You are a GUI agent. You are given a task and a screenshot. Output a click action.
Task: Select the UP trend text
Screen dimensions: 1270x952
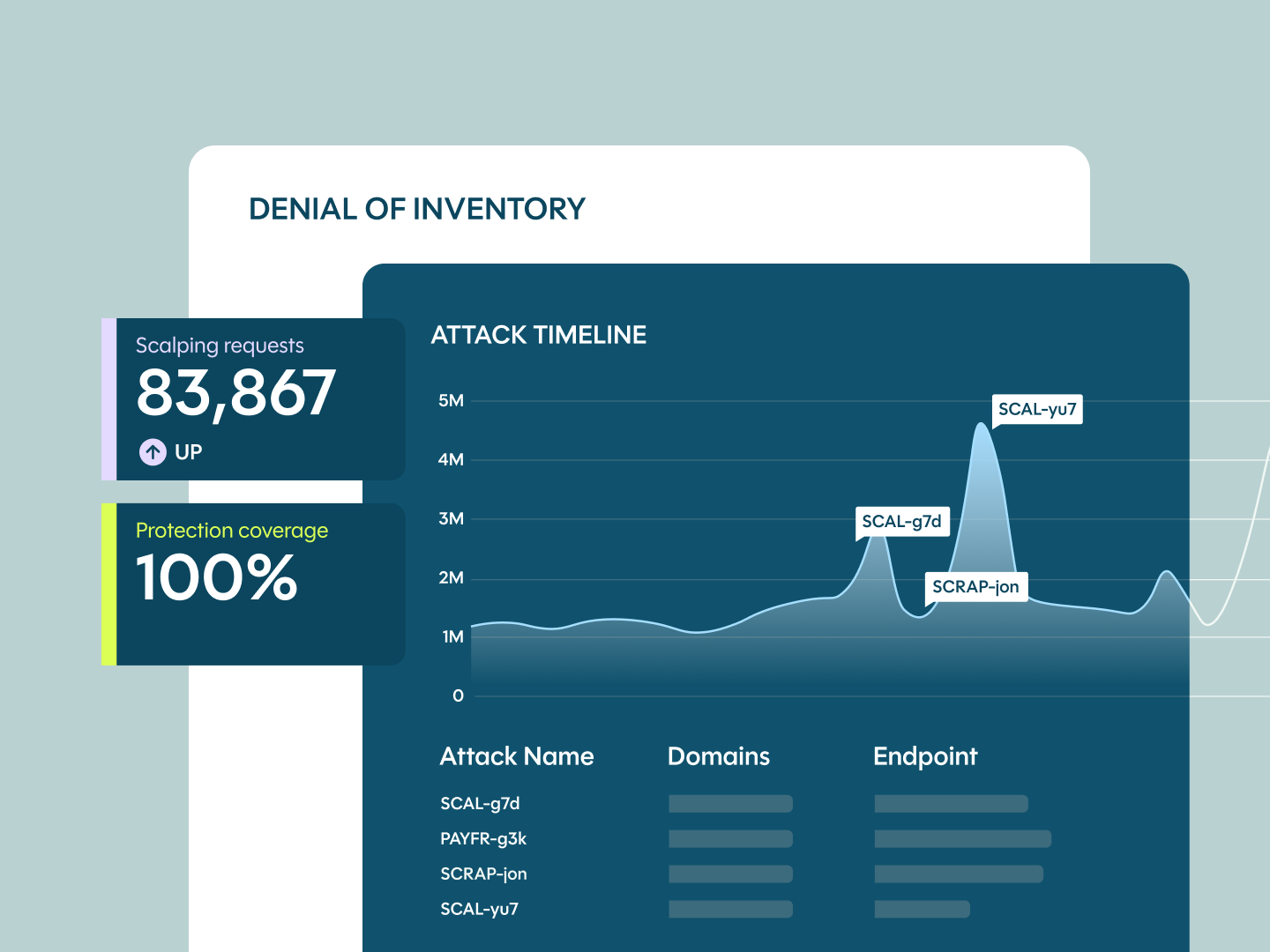pyautogui.click(x=189, y=452)
